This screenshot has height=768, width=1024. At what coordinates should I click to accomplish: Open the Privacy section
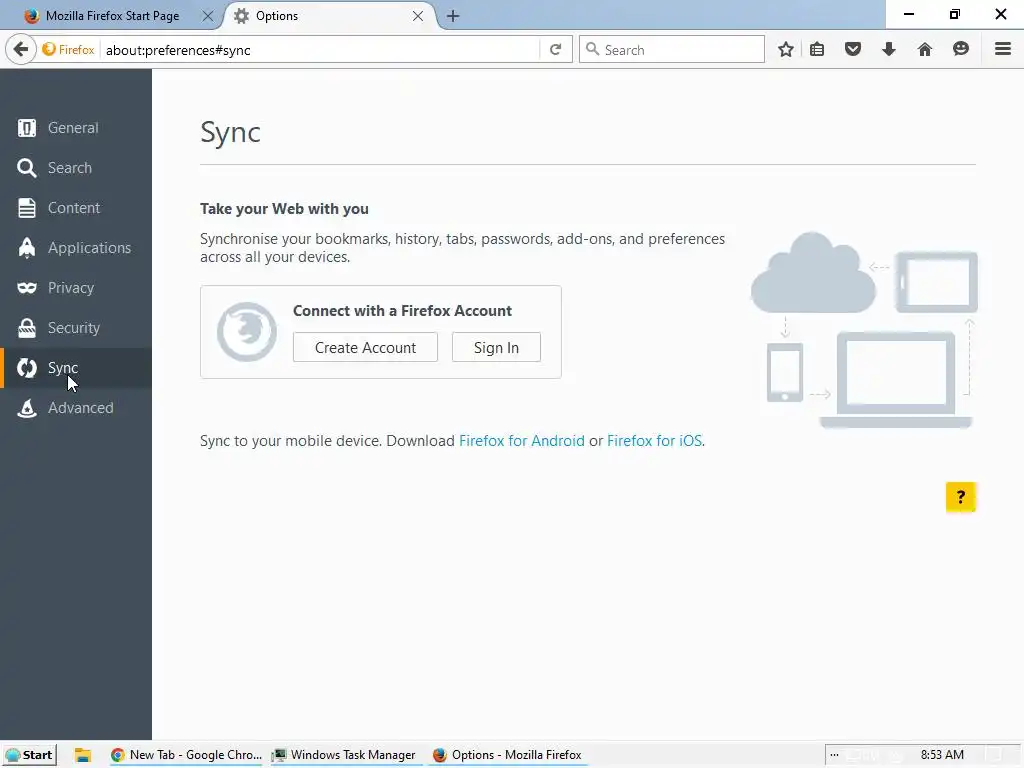(76, 287)
